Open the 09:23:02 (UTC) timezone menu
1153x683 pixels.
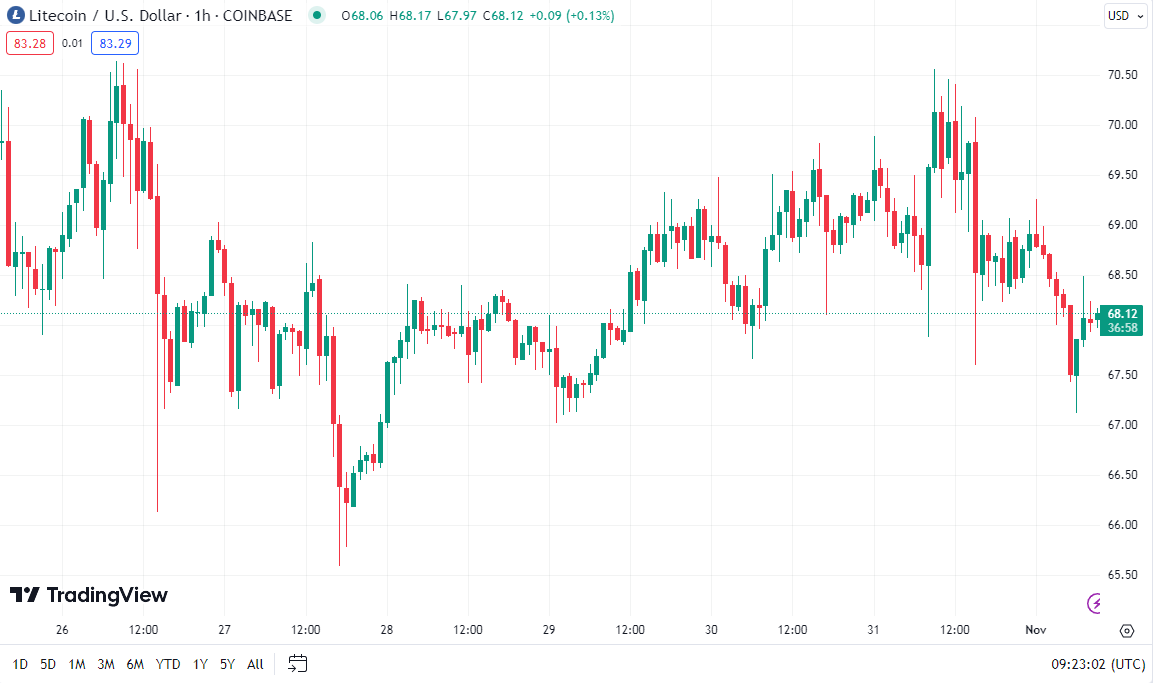[x=1097, y=664]
